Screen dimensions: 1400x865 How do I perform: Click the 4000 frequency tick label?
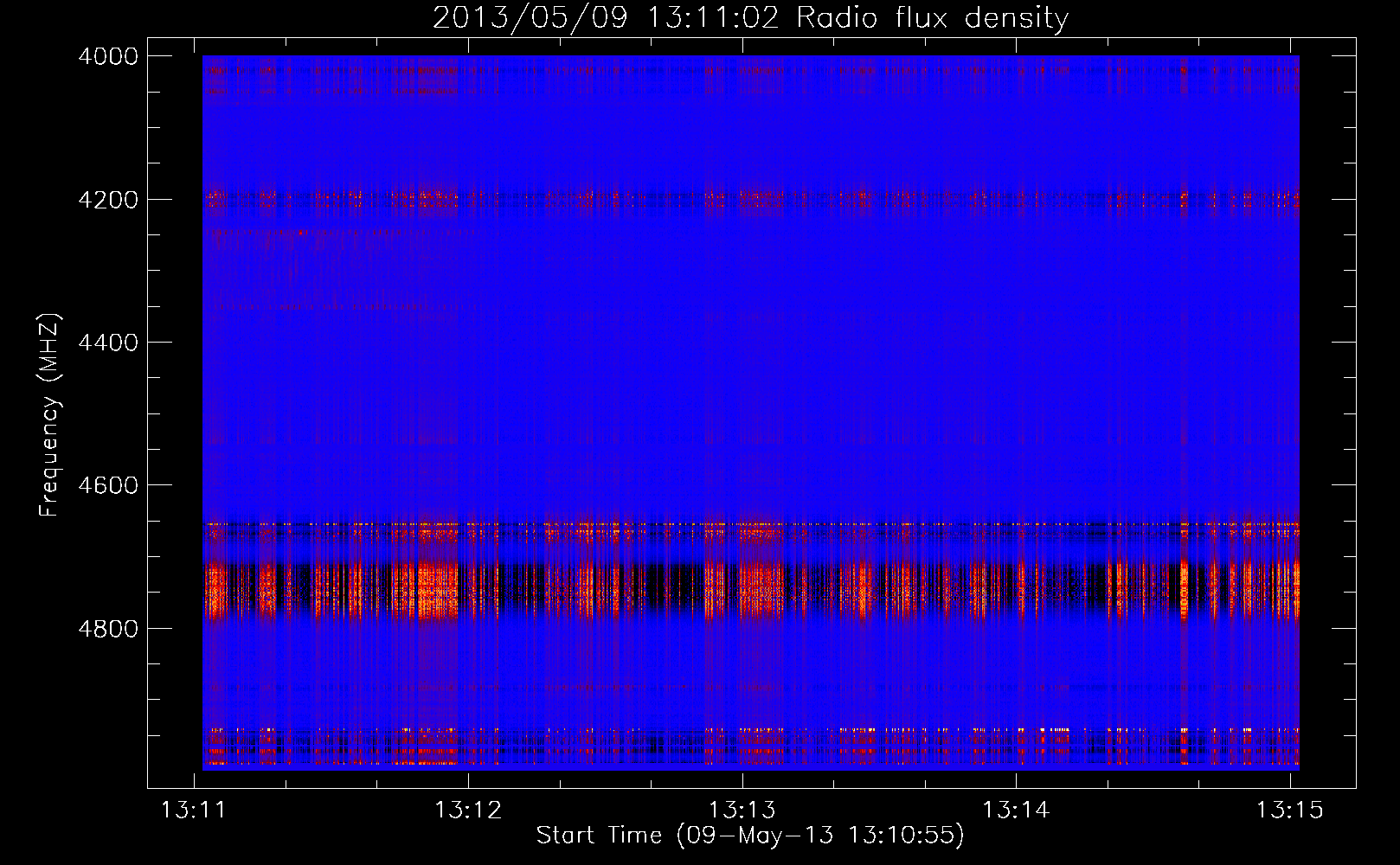(x=108, y=56)
